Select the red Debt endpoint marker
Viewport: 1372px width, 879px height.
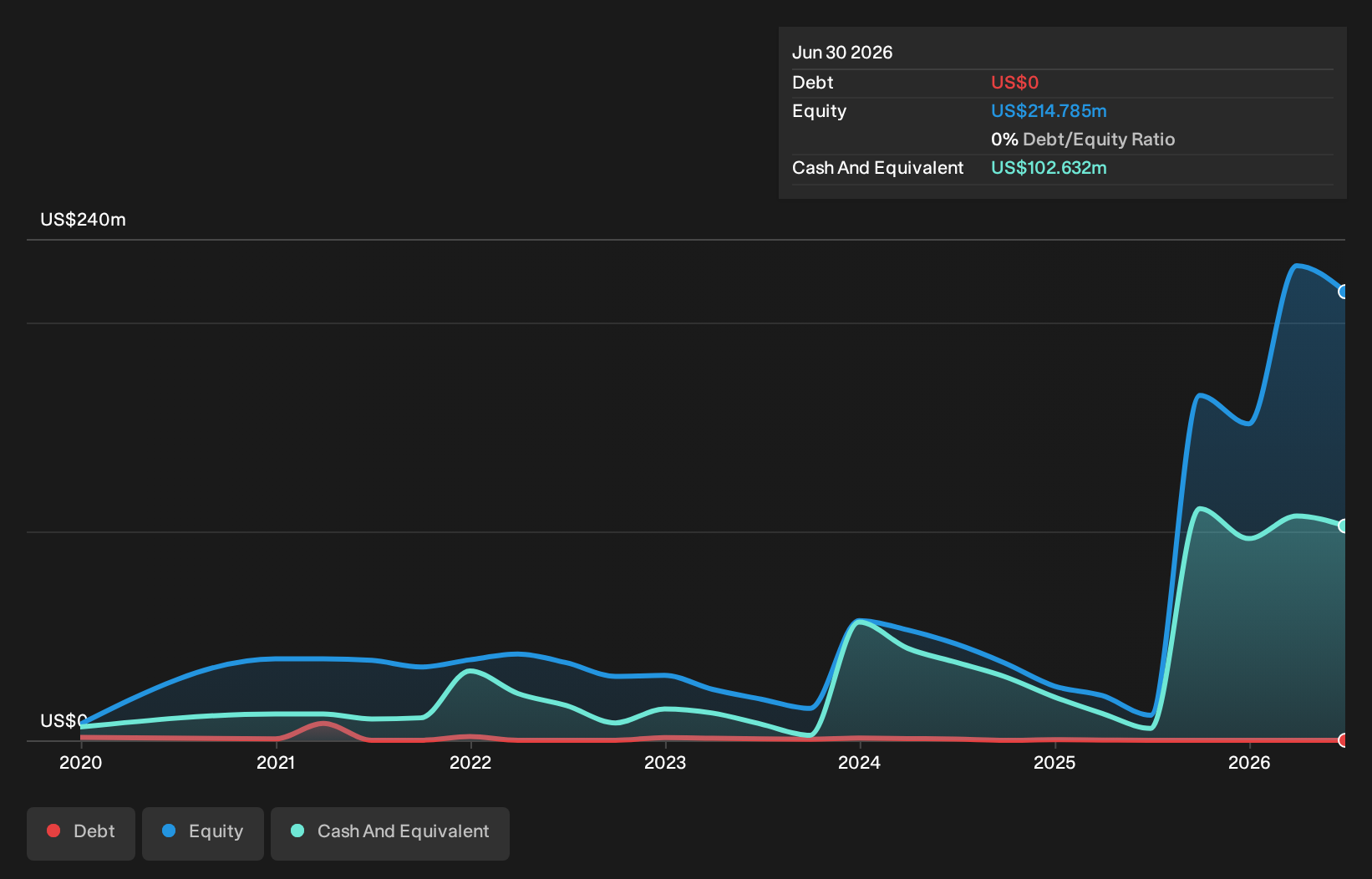click(1344, 740)
